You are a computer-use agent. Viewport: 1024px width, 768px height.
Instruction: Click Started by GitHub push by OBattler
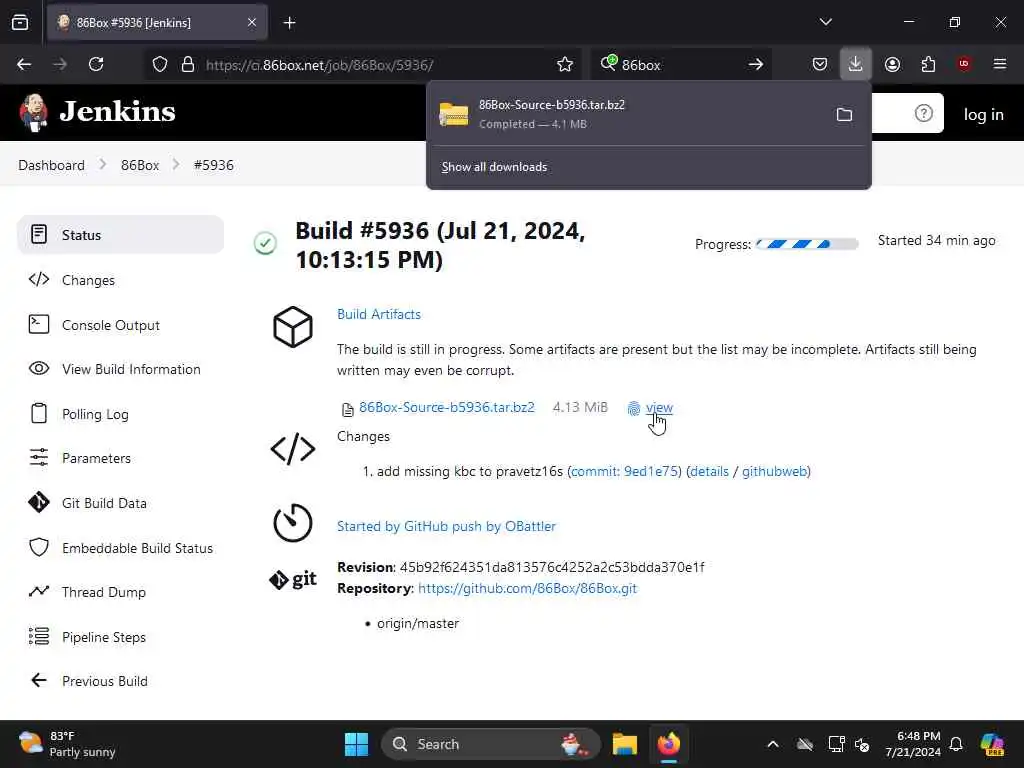tap(446, 526)
